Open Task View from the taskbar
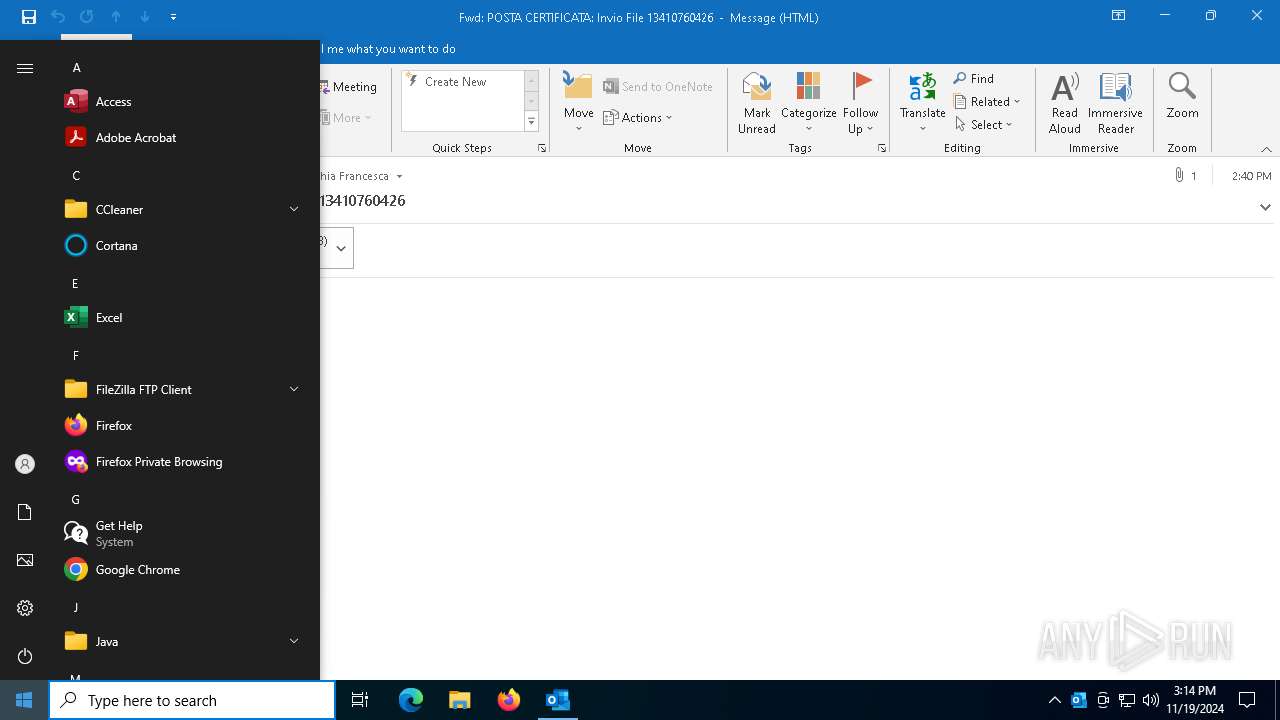 [360, 700]
